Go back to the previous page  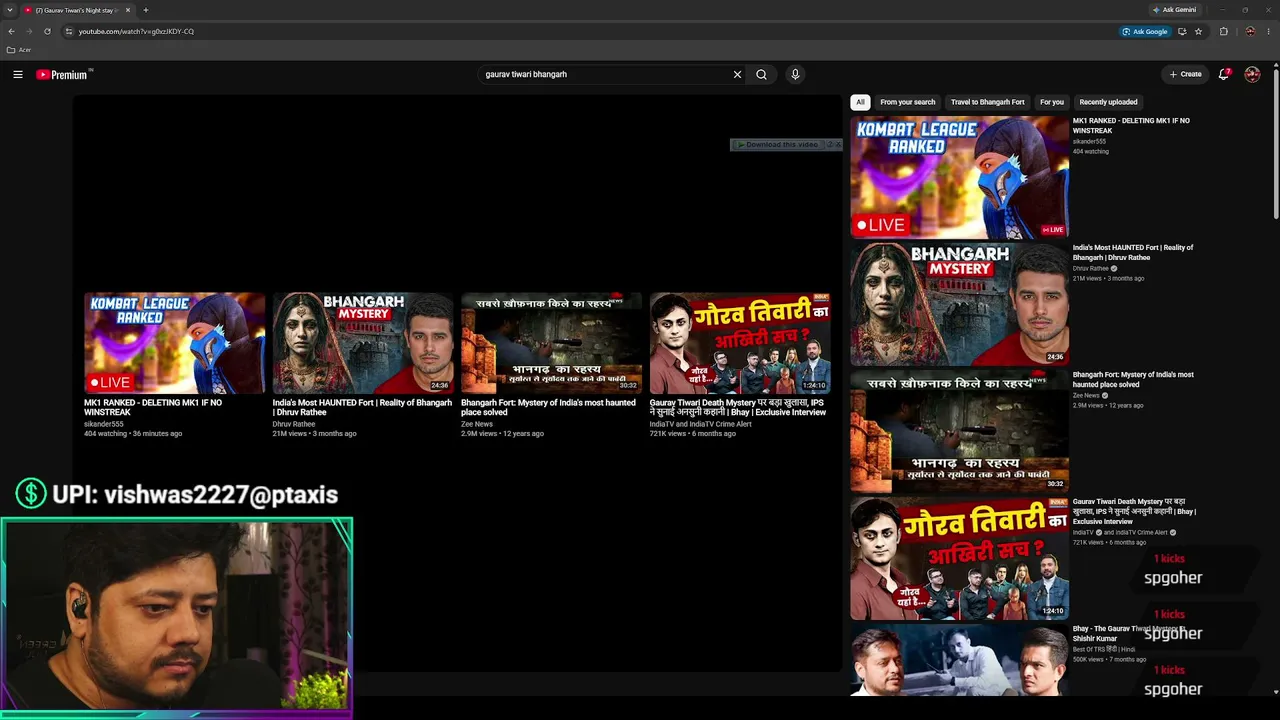point(11,31)
